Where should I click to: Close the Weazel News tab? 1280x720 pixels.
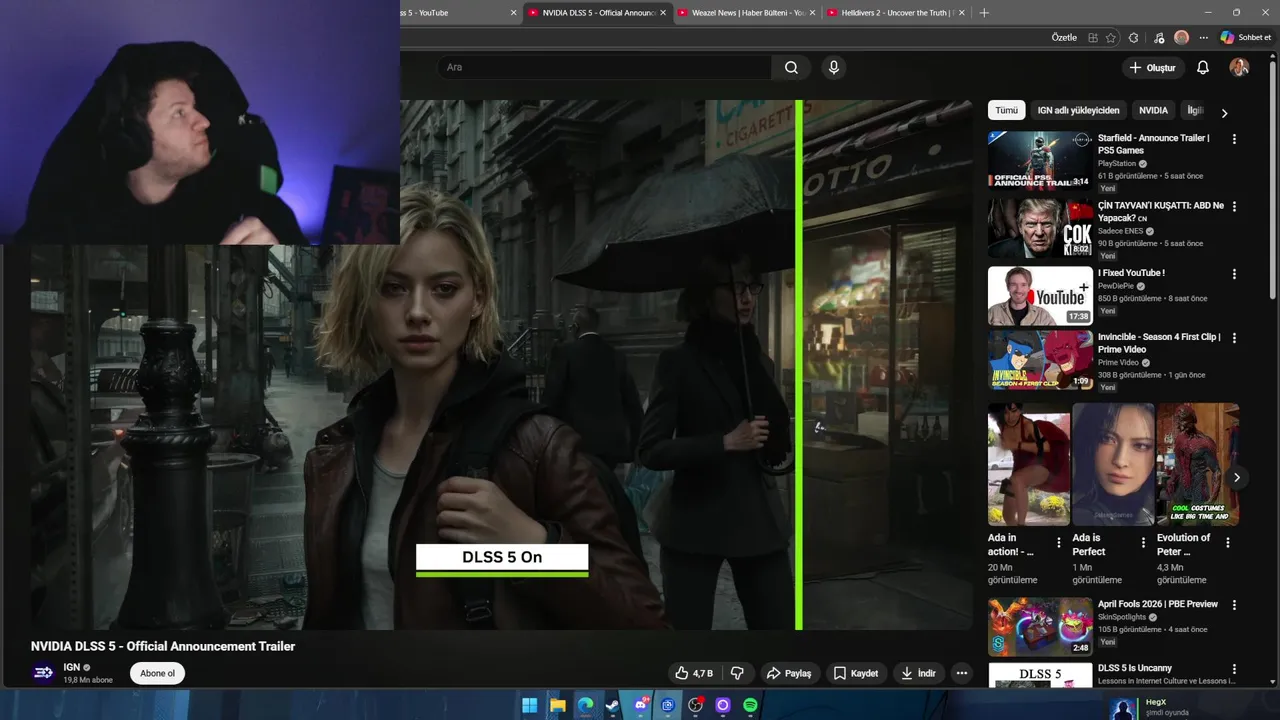tap(812, 13)
